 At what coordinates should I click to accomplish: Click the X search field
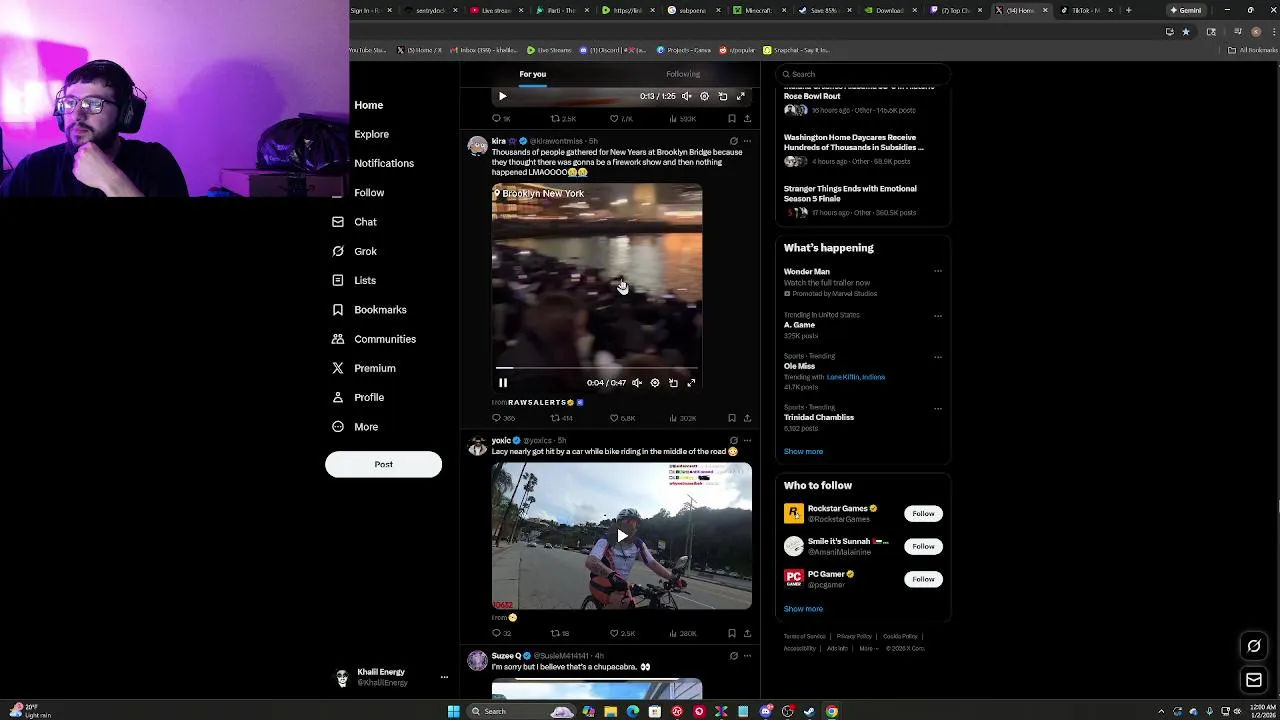click(x=862, y=74)
